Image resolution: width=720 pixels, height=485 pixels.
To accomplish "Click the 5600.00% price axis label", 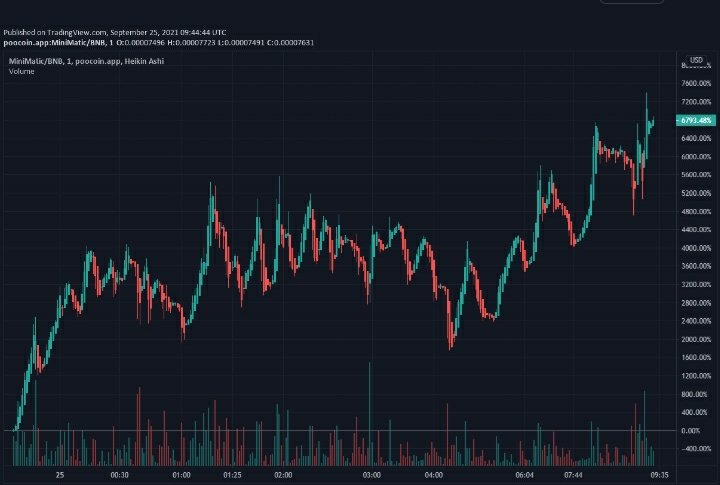I will coord(696,175).
